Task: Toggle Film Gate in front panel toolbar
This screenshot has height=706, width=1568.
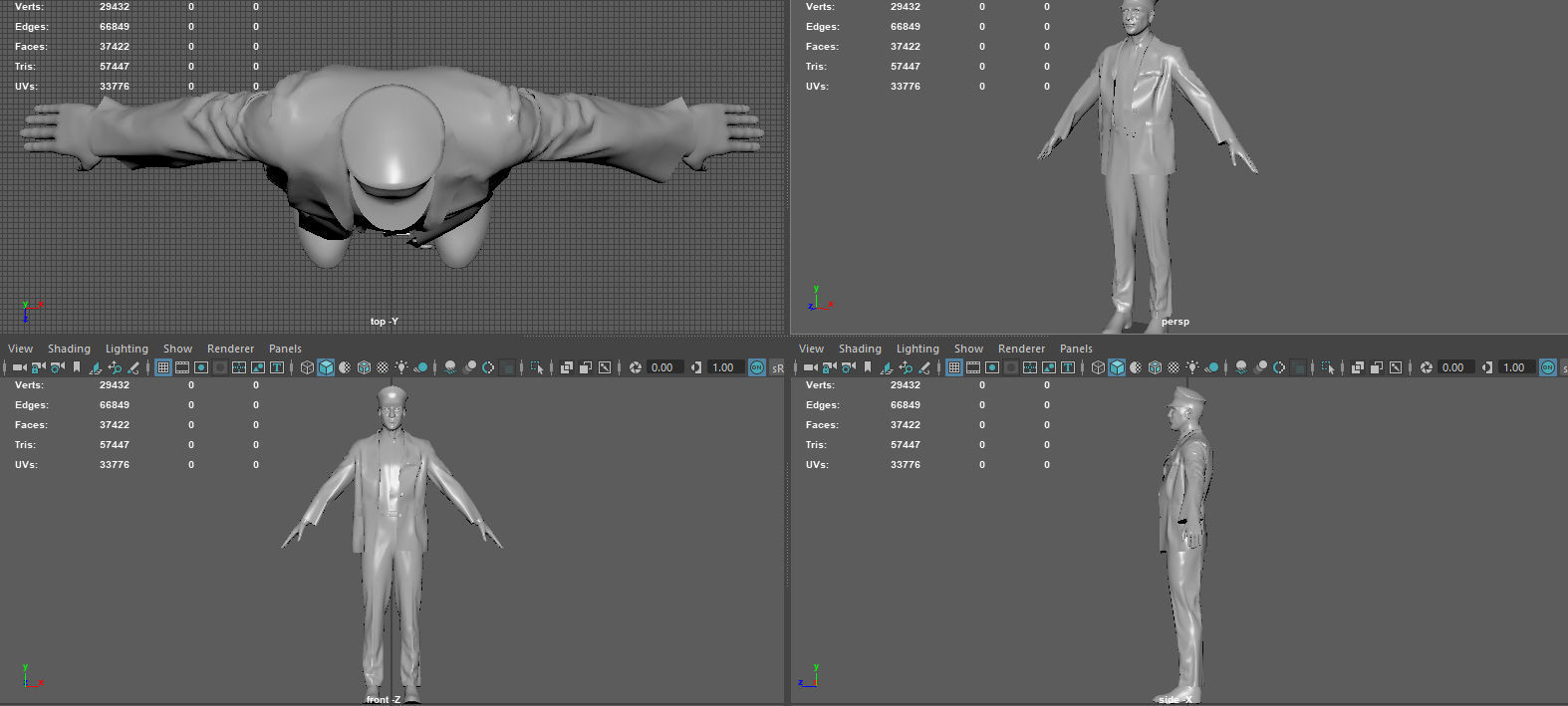Action: [x=182, y=367]
